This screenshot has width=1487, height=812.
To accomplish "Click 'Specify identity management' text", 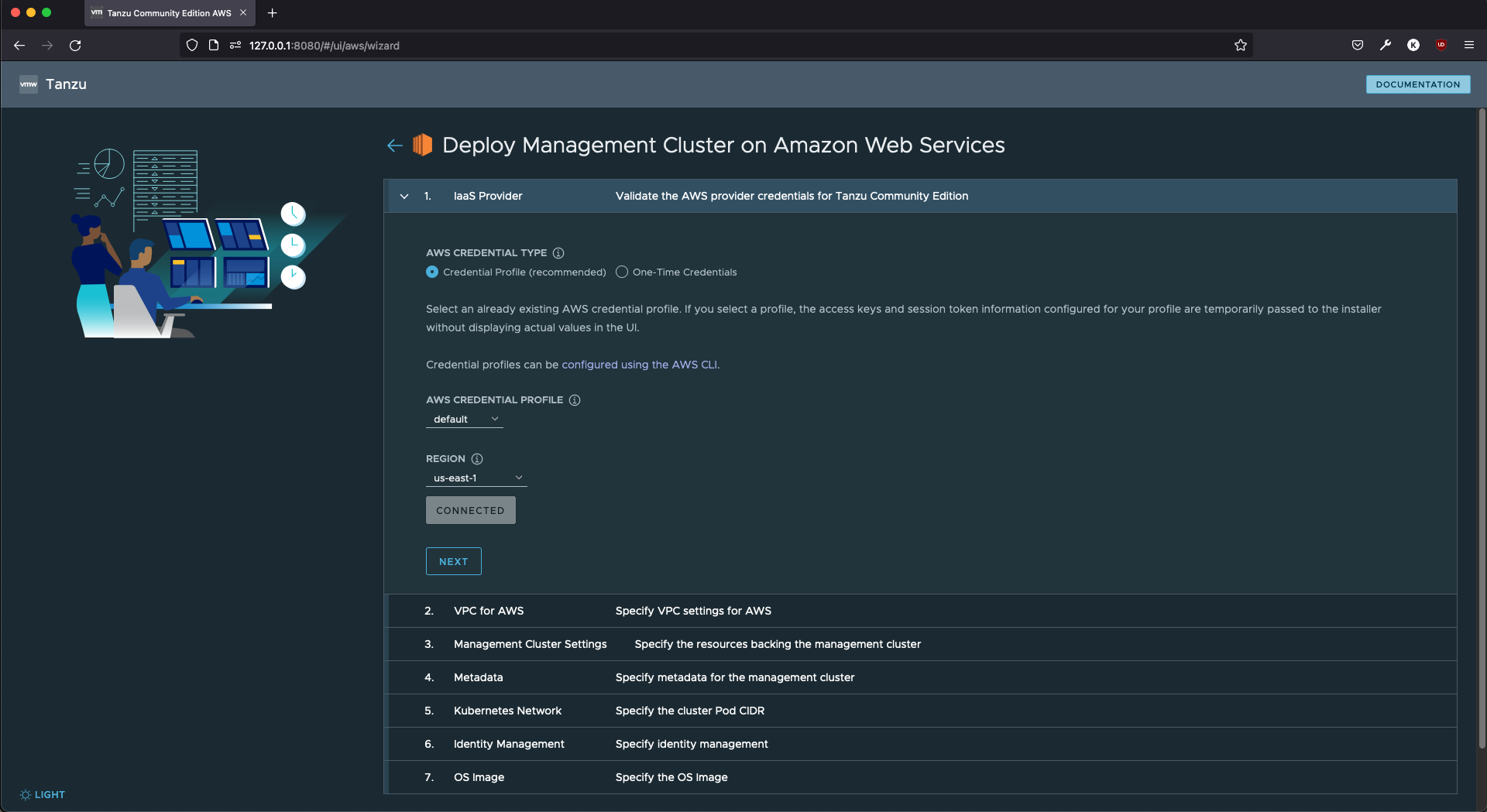I will tap(692, 745).
